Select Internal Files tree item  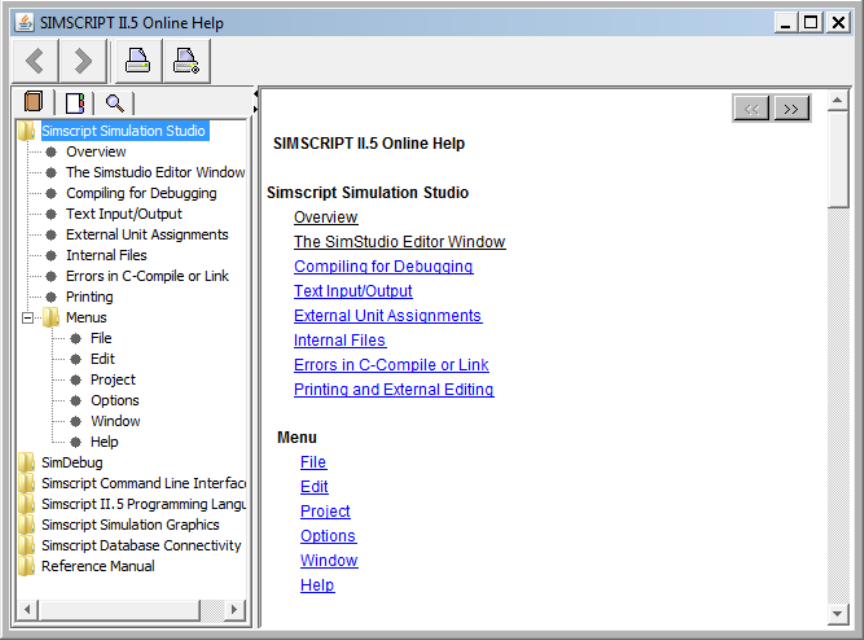pos(106,255)
